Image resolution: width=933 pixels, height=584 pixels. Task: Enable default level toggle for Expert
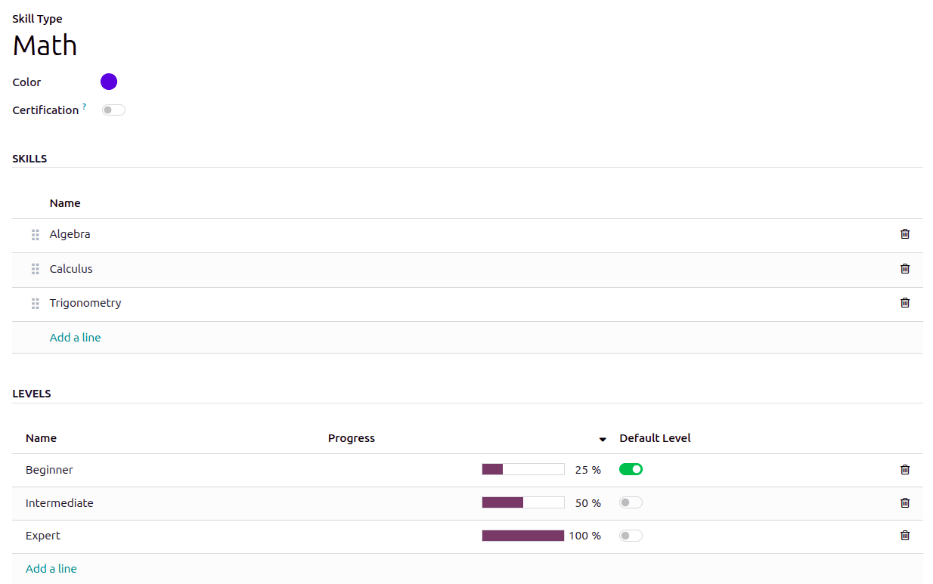click(x=630, y=536)
